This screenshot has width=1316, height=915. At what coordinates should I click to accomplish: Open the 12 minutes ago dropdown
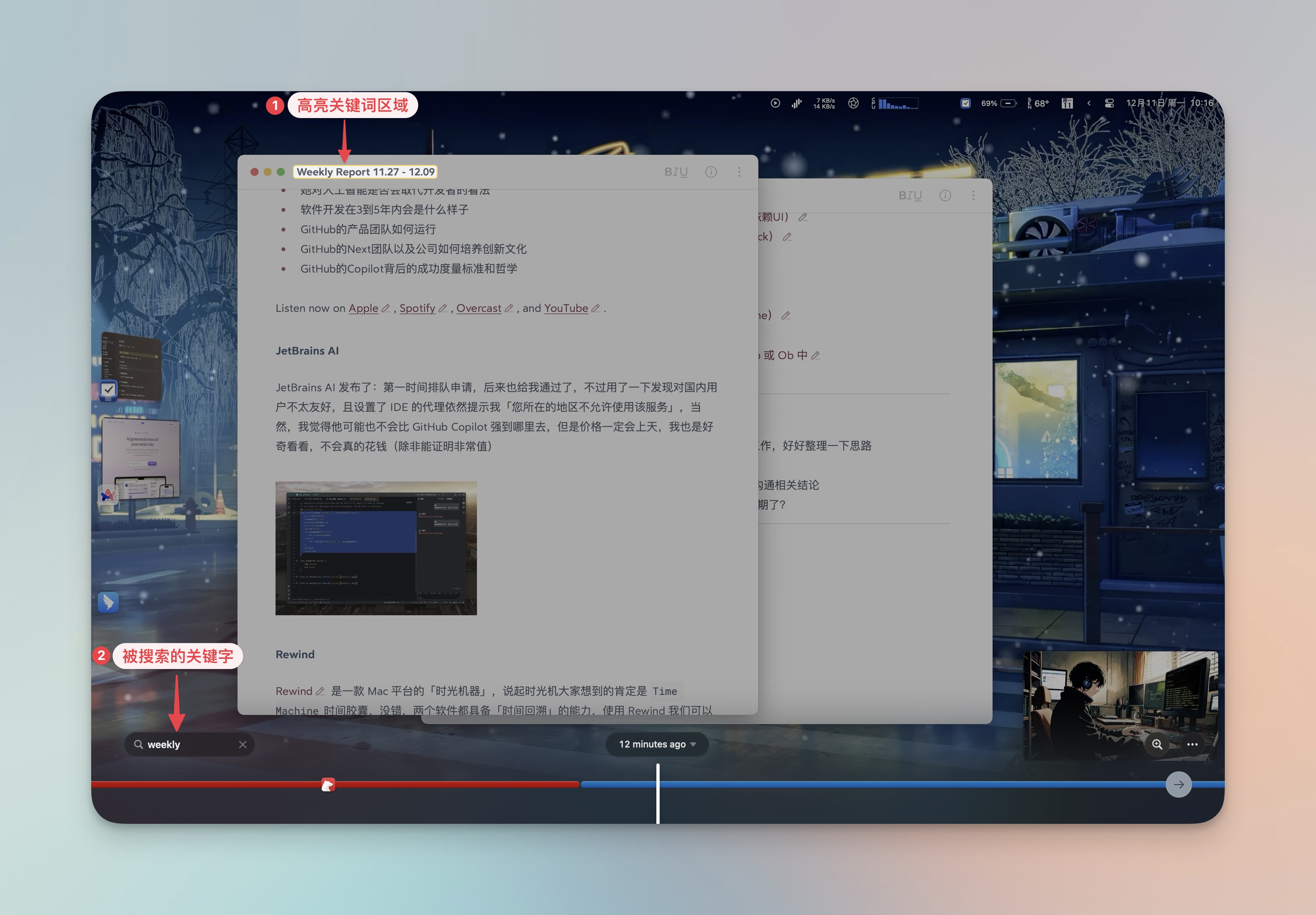pyautogui.click(x=657, y=744)
